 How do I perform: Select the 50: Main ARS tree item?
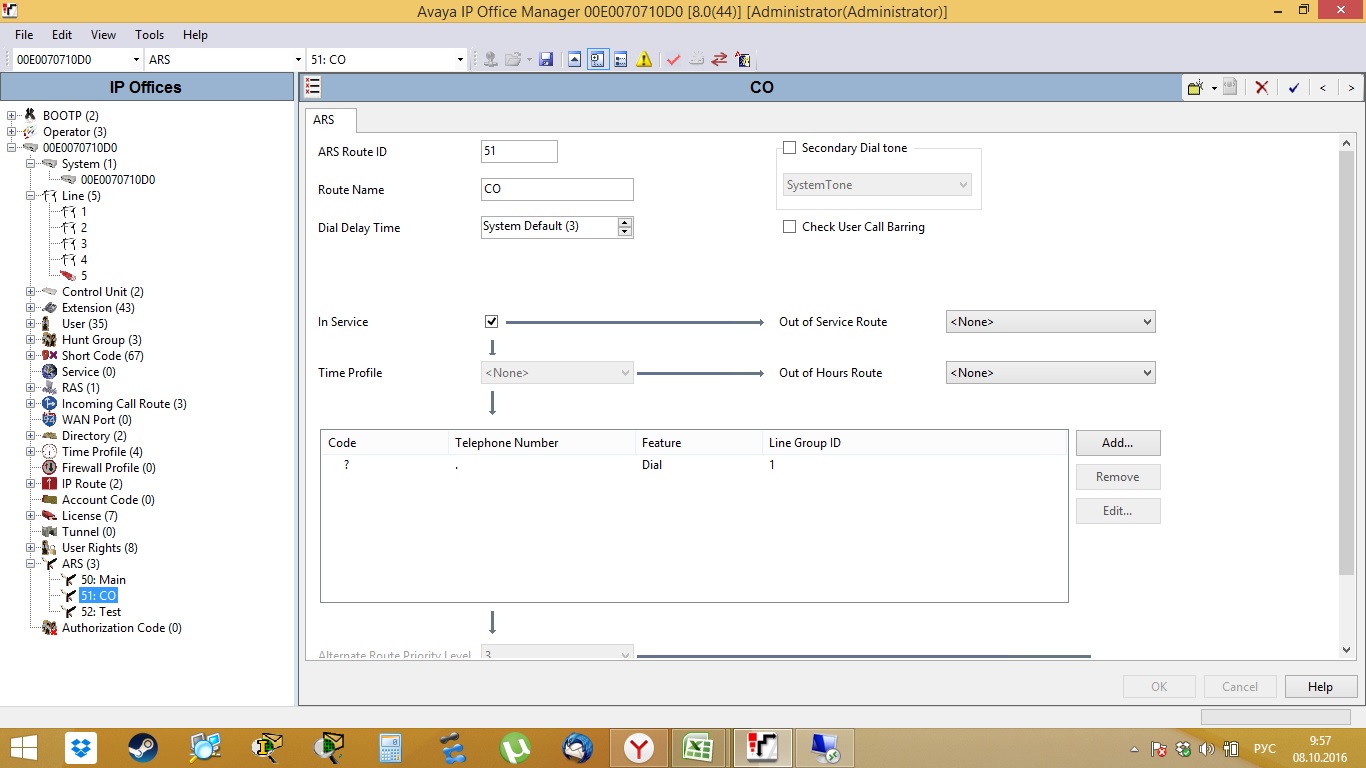coord(103,580)
